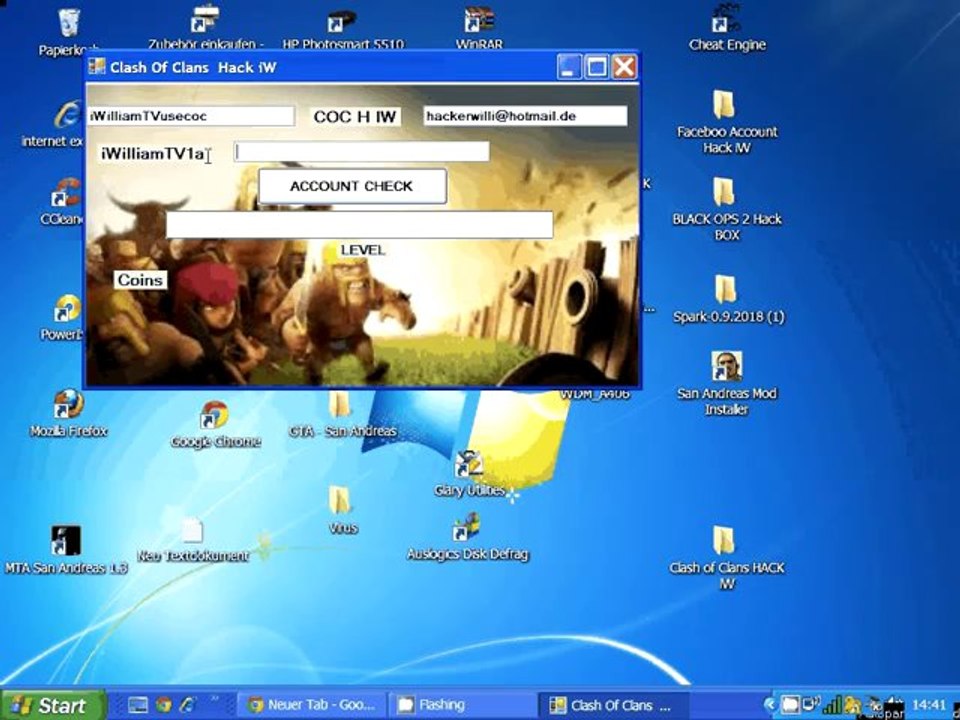This screenshot has height=720, width=960.
Task: Minimize the Clash Of Clans Hack iW window
Action: point(569,67)
